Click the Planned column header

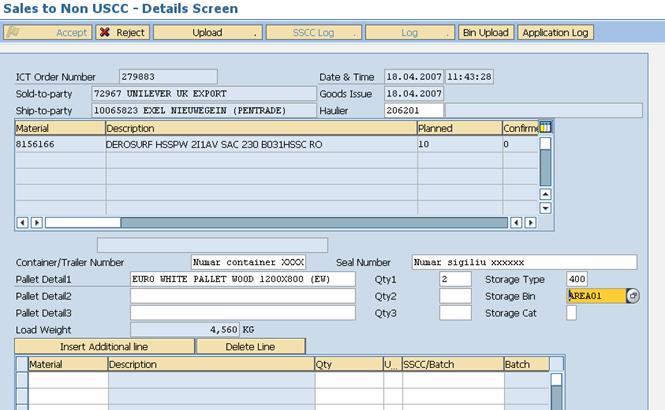click(457, 128)
